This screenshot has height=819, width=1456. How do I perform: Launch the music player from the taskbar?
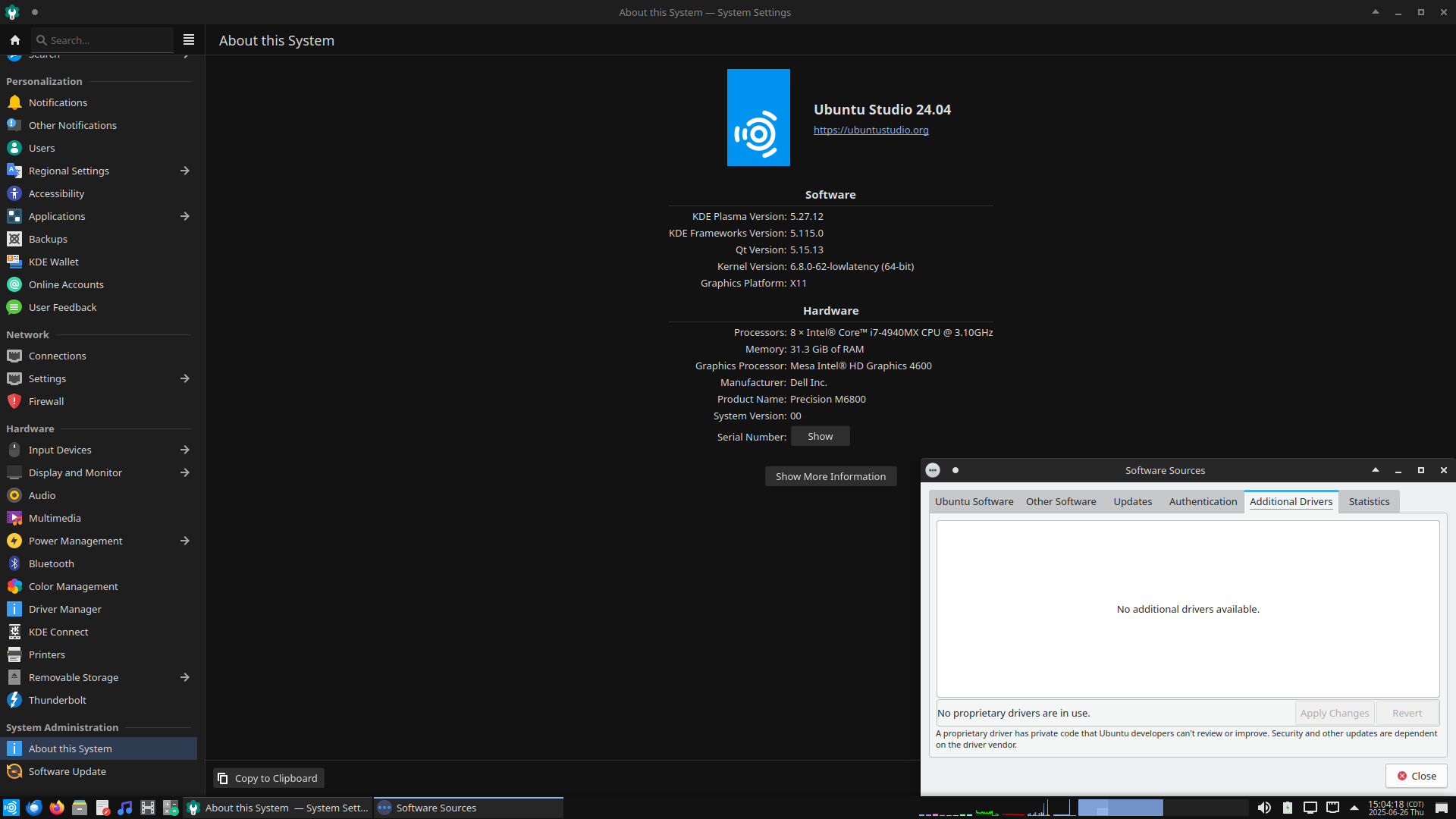pos(125,808)
